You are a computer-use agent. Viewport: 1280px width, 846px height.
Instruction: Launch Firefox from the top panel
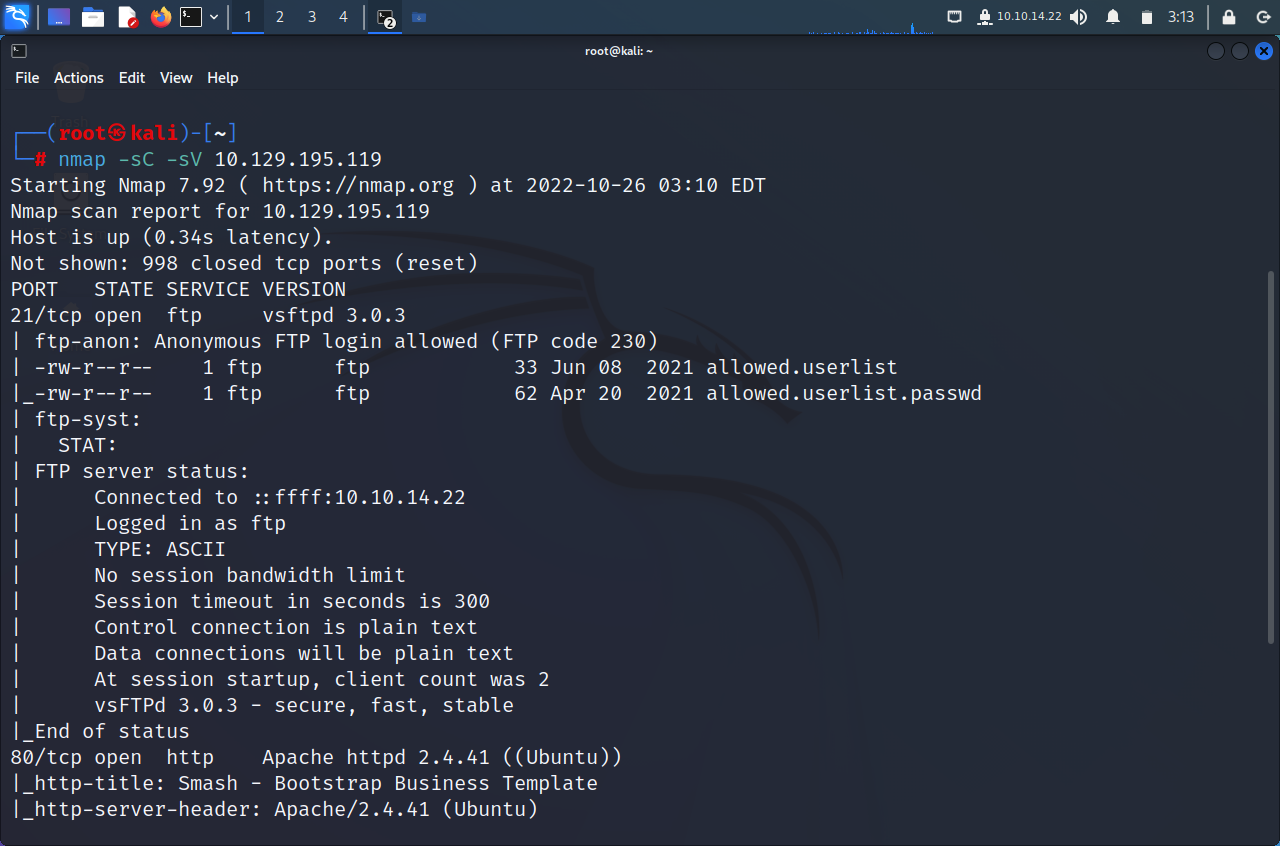161,17
